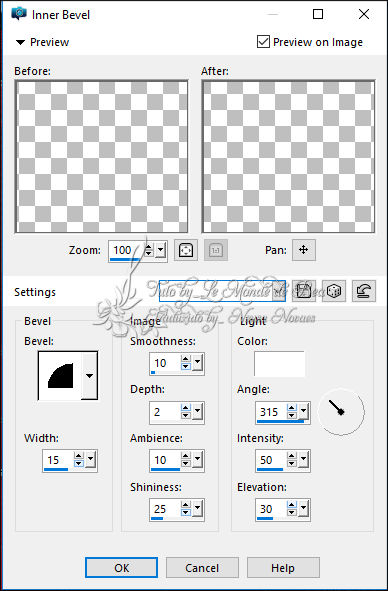388x591 pixels.
Task: Click the Randomize parameters dice icon
Action: coord(334,291)
